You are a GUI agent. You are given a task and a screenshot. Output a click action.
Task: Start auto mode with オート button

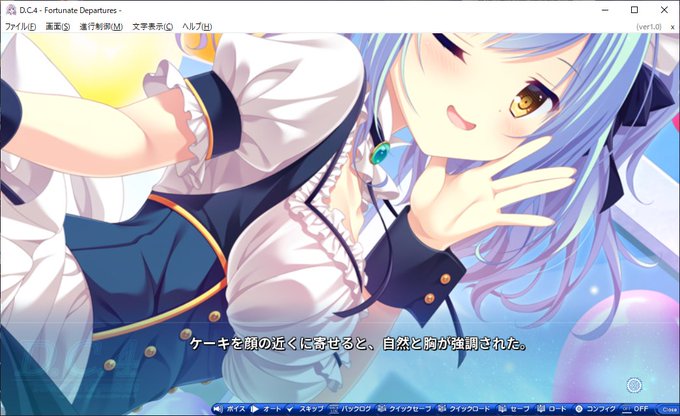pyautogui.click(x=267, y=409)
